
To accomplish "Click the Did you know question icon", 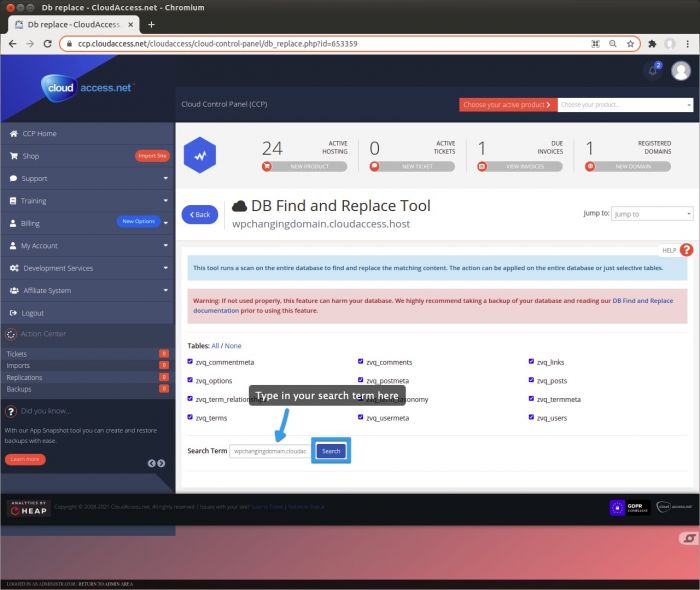I will pyautogui.click(x=11, y=411).
